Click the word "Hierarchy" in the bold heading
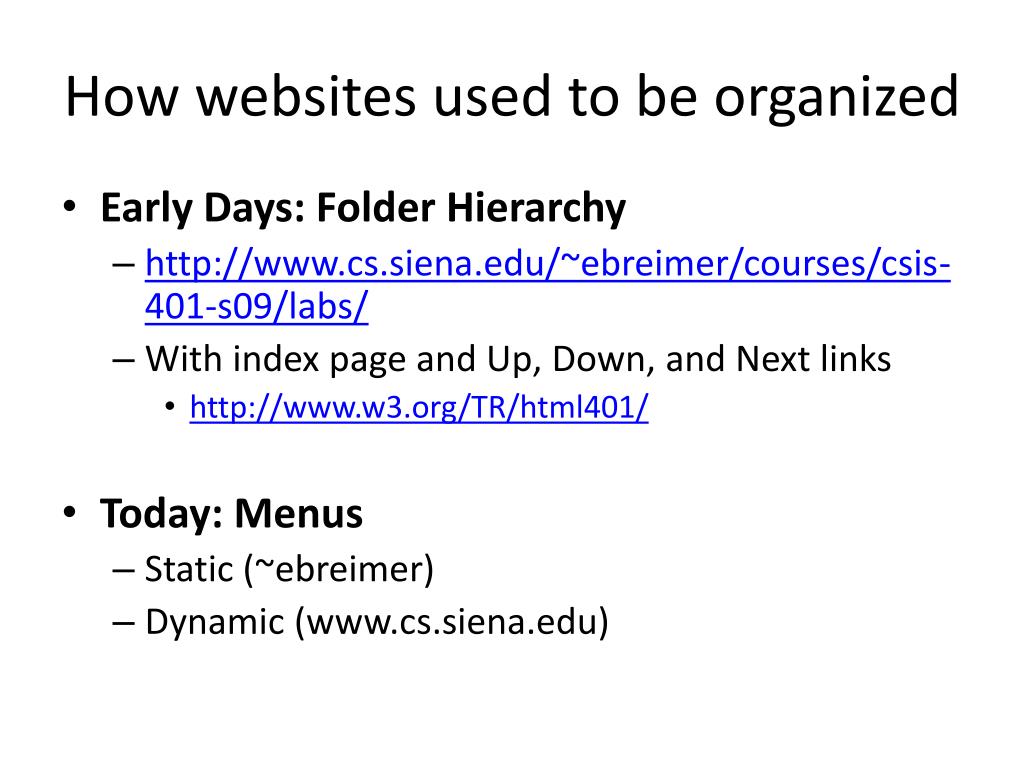The height and width of the screenshot is (768, 1024). (536, 209)
